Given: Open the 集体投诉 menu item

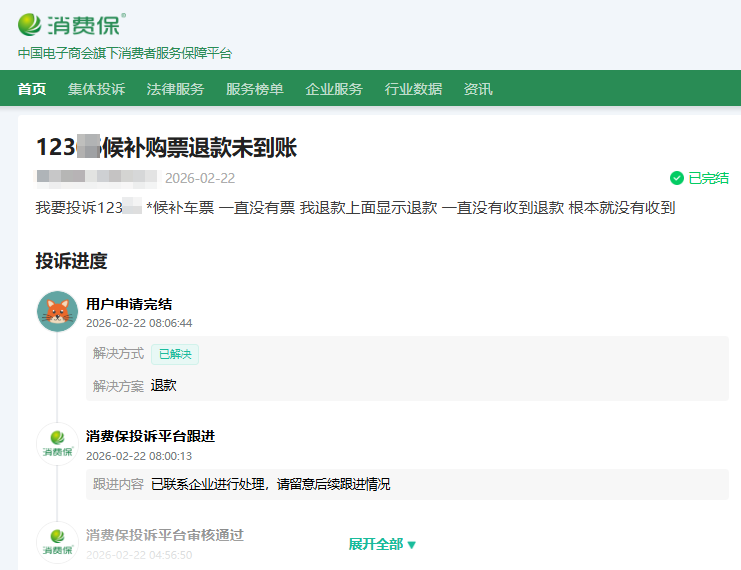Looking at the screenshot, I should coord(96,89).
